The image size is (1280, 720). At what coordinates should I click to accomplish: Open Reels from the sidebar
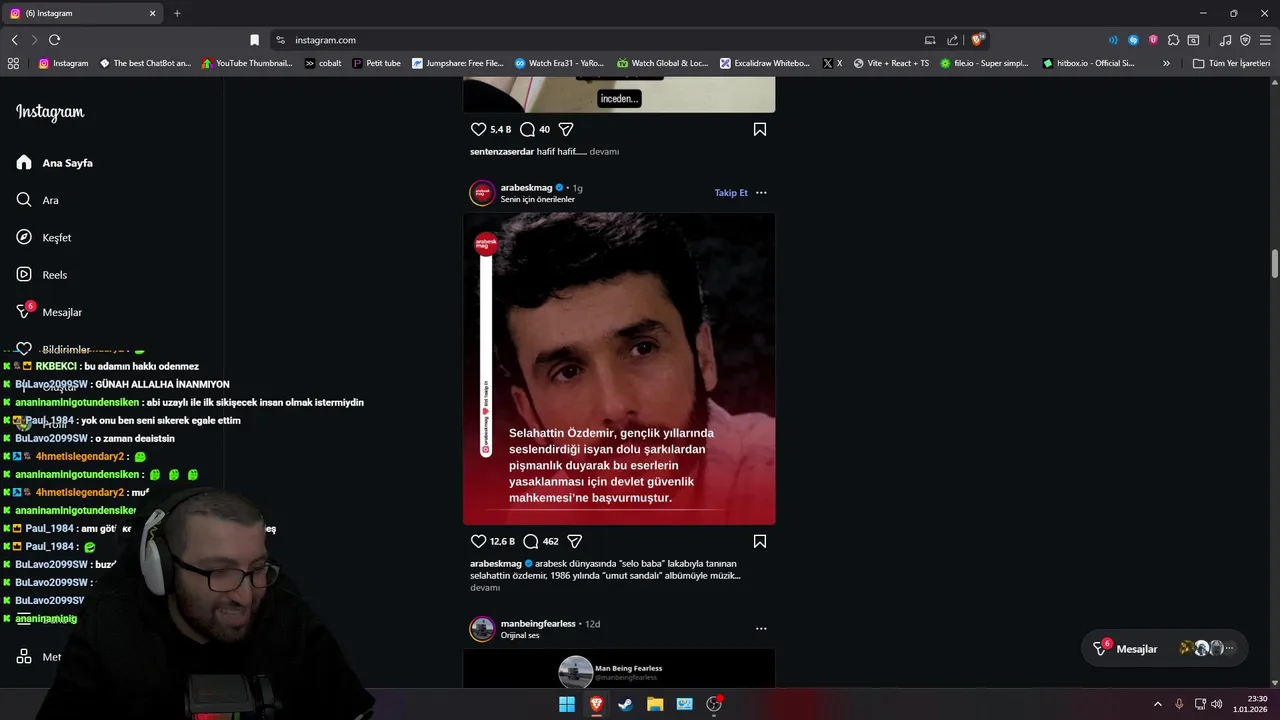42,274
